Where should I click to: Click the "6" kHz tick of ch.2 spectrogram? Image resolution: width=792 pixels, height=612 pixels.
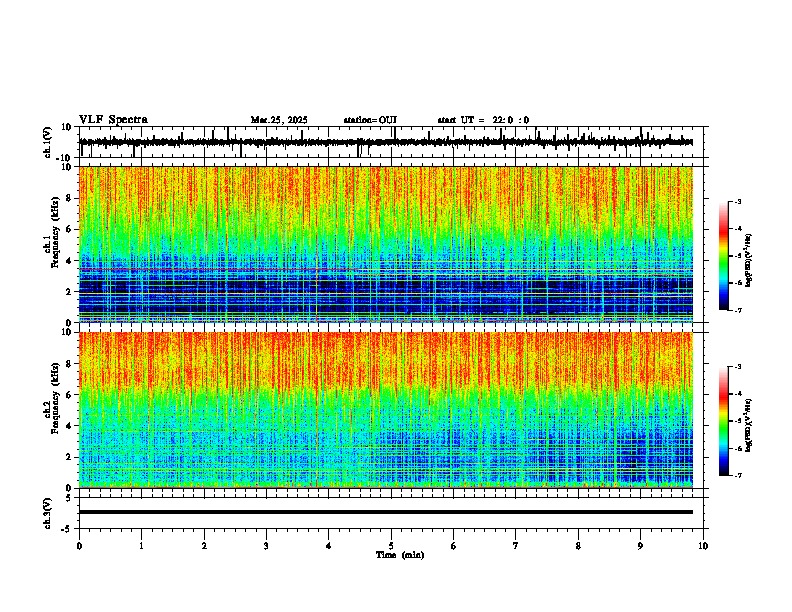69,395
